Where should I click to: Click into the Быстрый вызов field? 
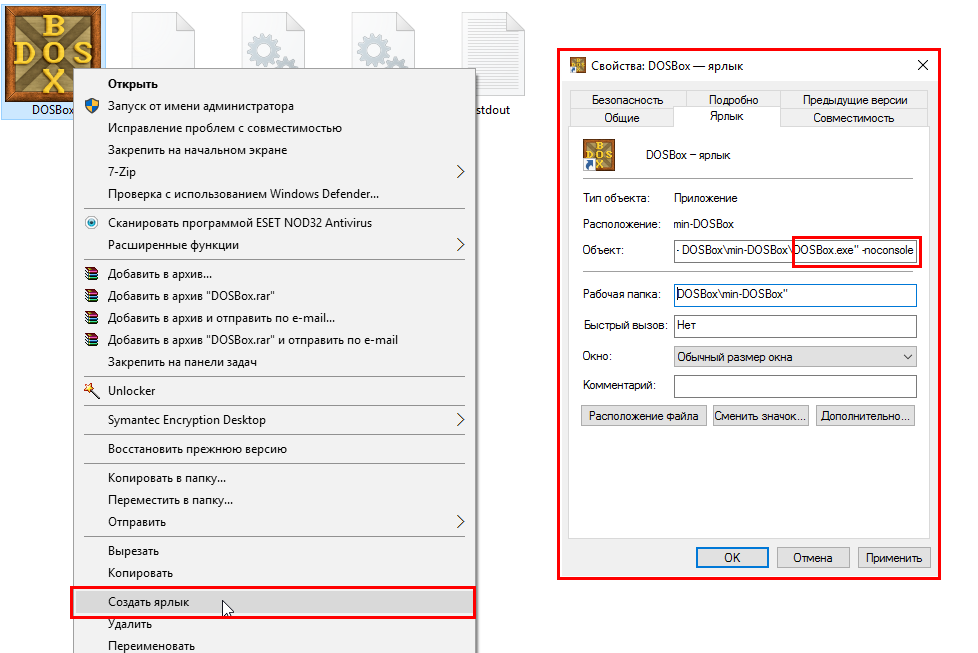795,326
